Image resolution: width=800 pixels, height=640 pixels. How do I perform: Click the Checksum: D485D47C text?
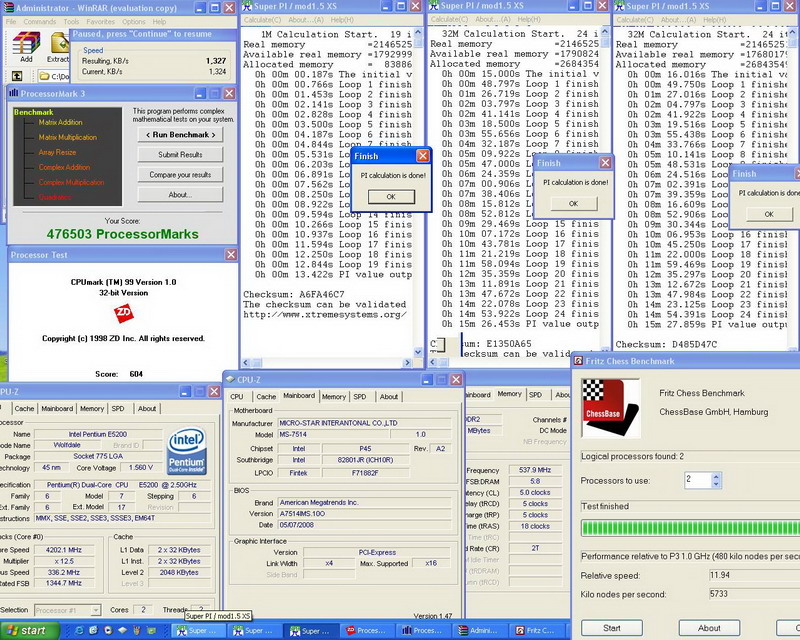666,344
